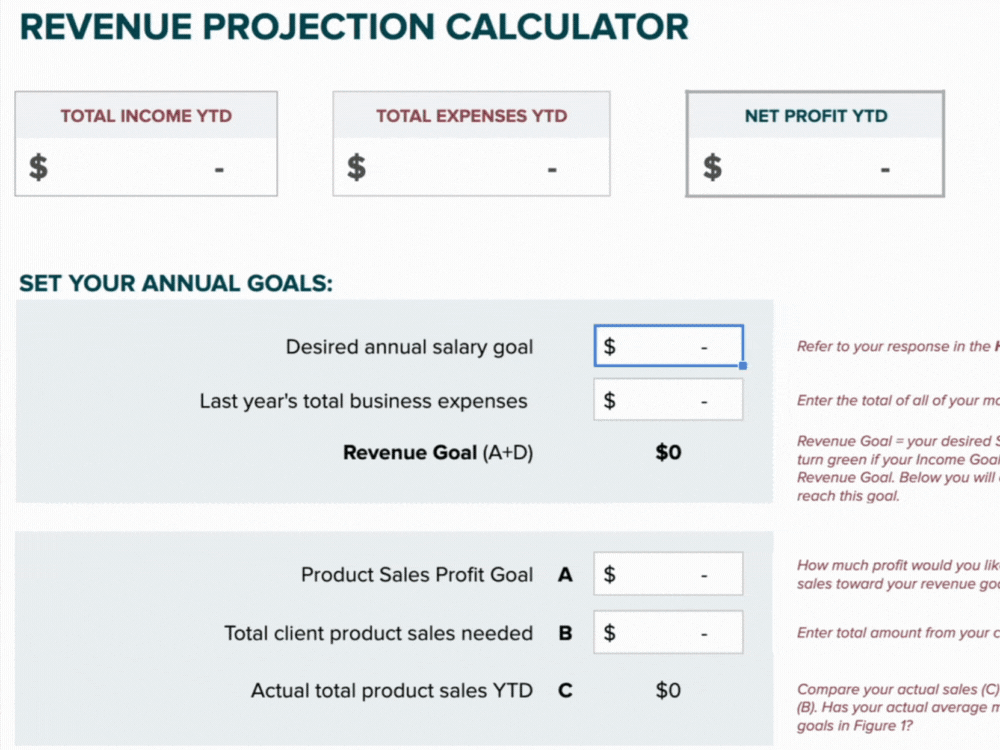Select the Desired annual salary goal cell
This screenshot has width=1000, height=750.
(668, 346)
